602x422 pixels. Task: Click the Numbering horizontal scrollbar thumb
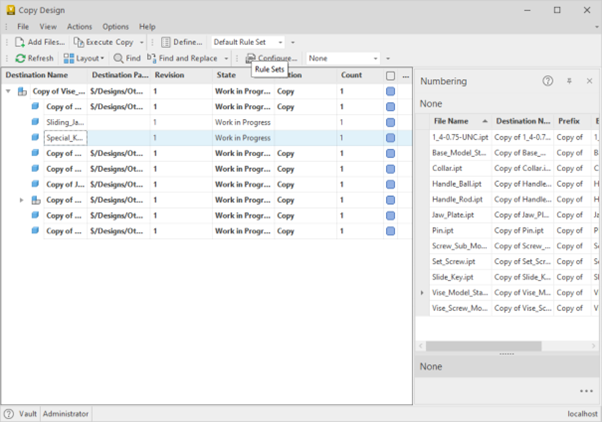[x=484, y=346]
